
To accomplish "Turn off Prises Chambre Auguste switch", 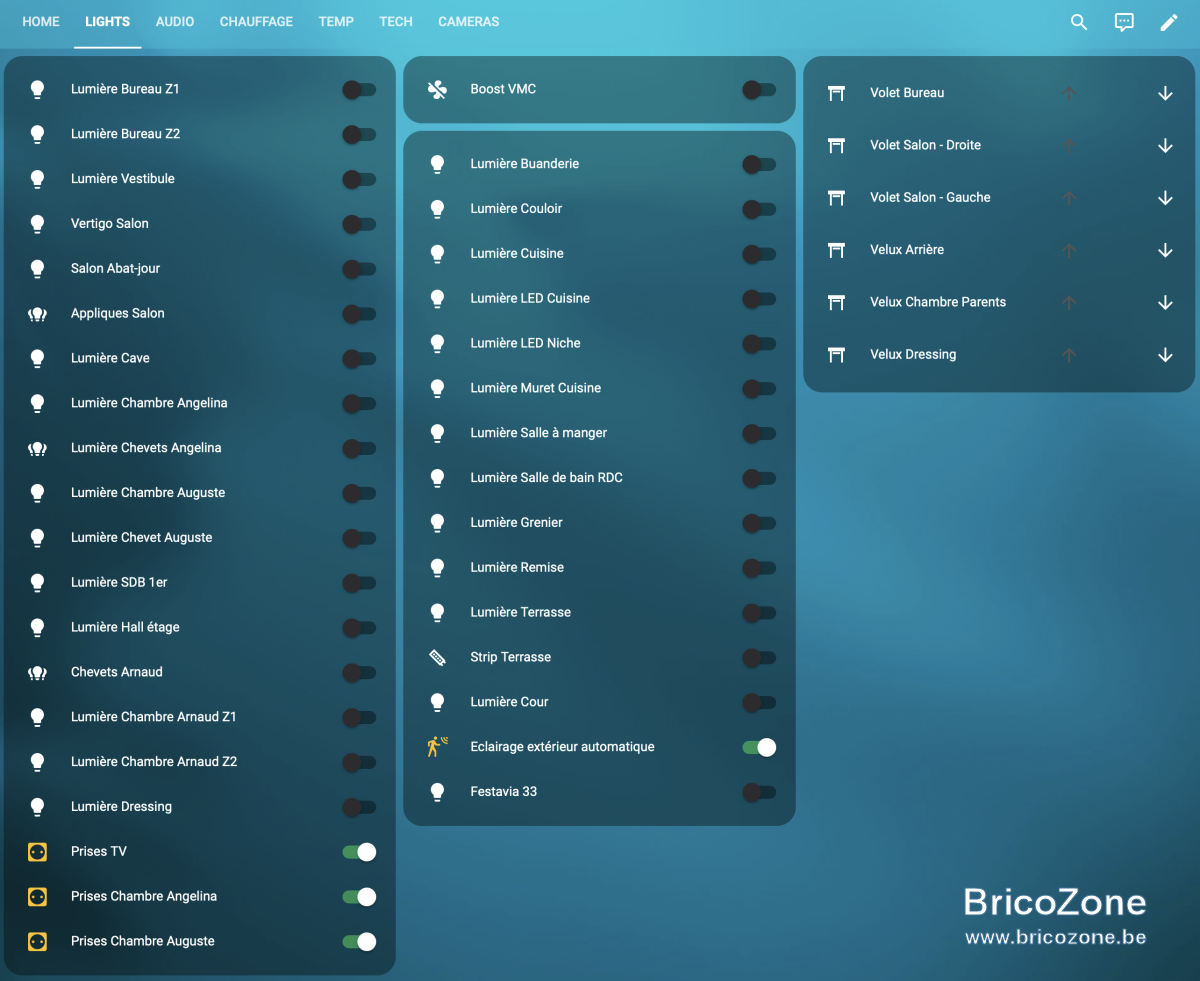I will coord(359,942).
